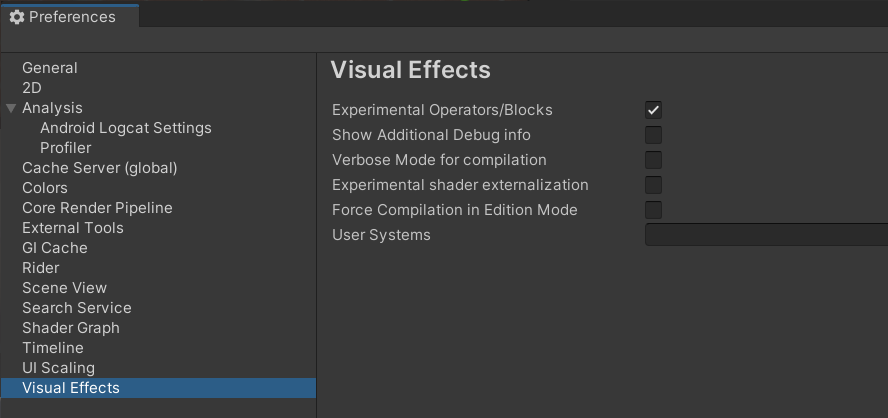Click the User Systems input field
888x418 pixels.
pyautogui.click(x=765, y=235)
